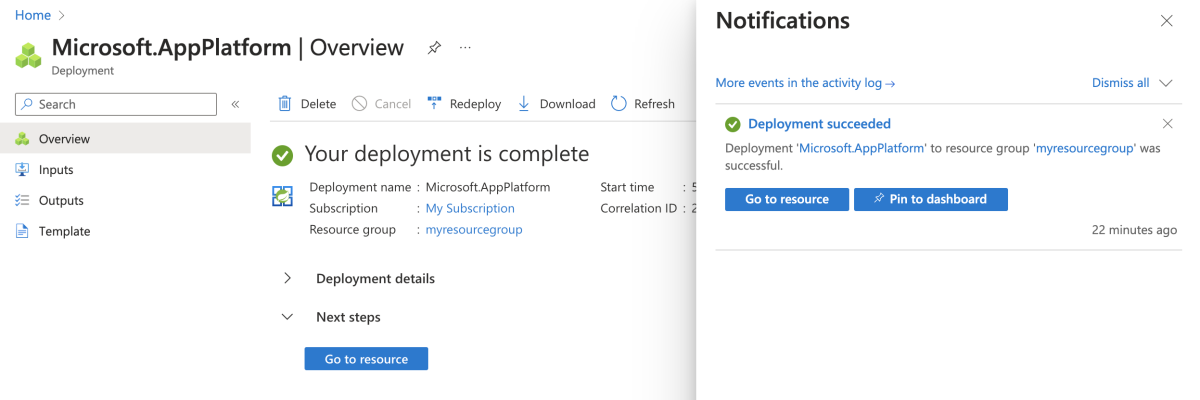Viewport: 1200px width, 400px height.
Task: Select Outputs in the left menu
Action: [x=61, y=200]
